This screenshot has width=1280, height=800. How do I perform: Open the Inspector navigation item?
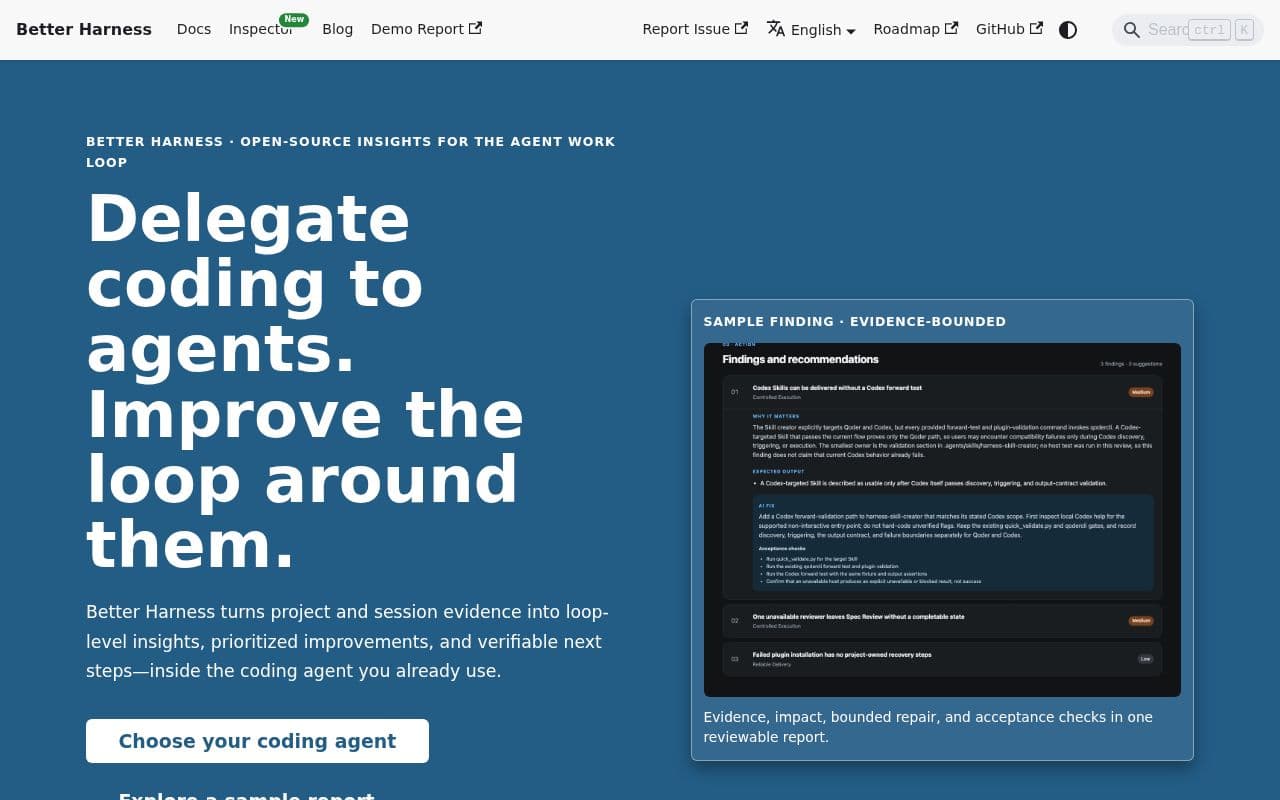[x=261, y=29]
